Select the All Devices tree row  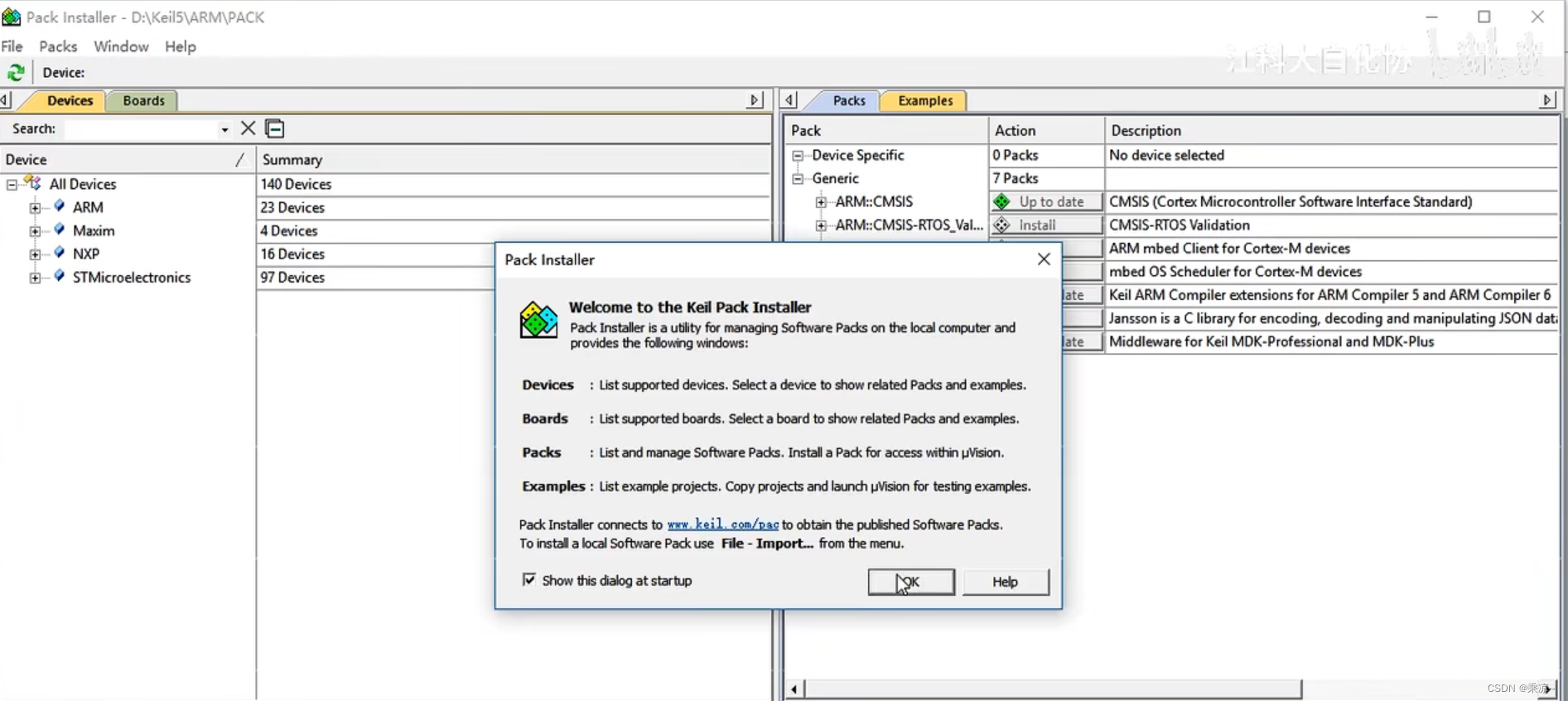point(82,184)
